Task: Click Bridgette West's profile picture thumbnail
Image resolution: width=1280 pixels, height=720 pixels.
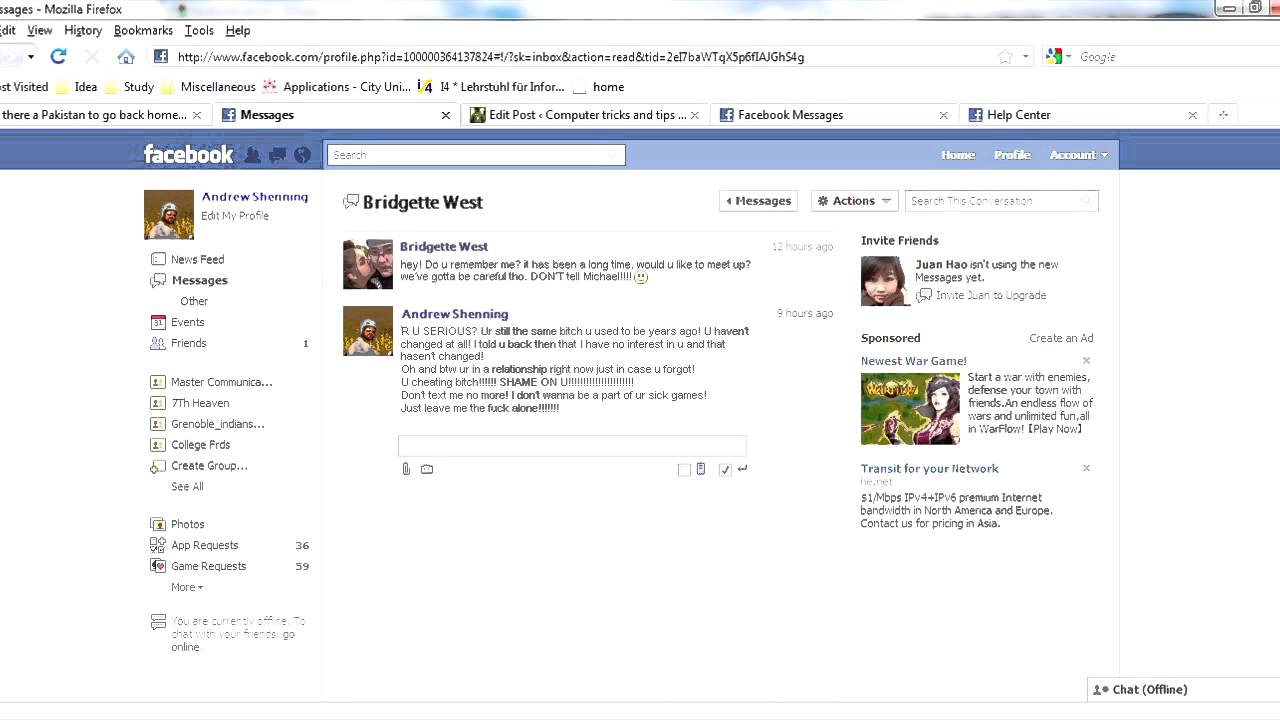Action: tap(368, 264)
